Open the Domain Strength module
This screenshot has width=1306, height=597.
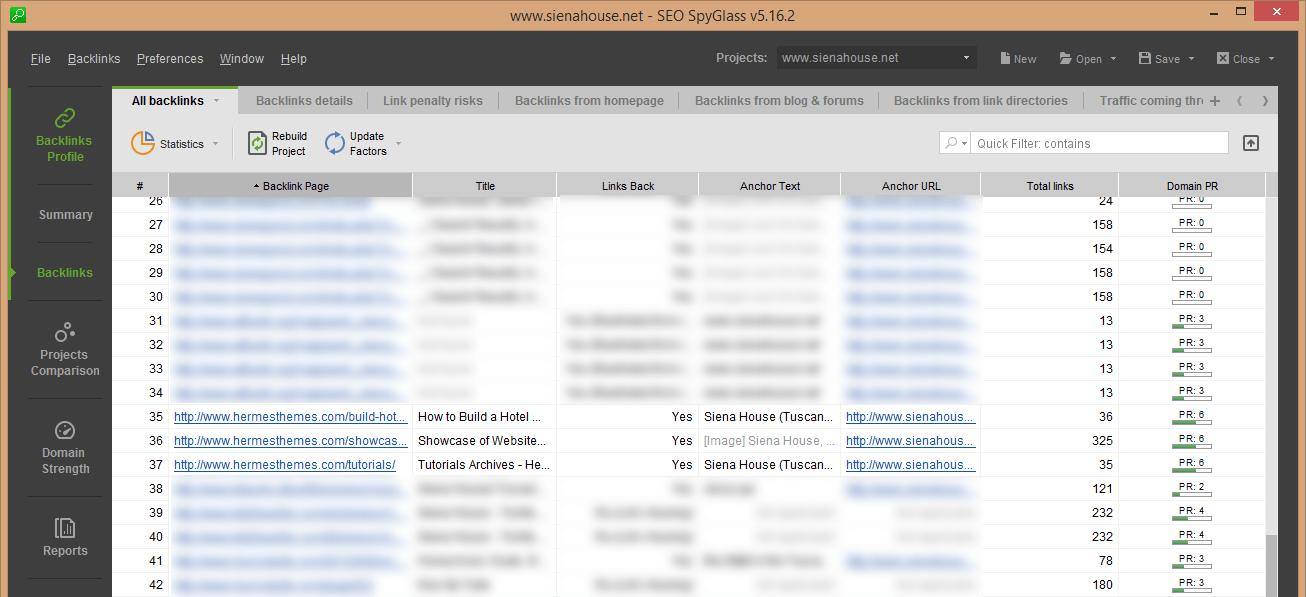point(65,447)
